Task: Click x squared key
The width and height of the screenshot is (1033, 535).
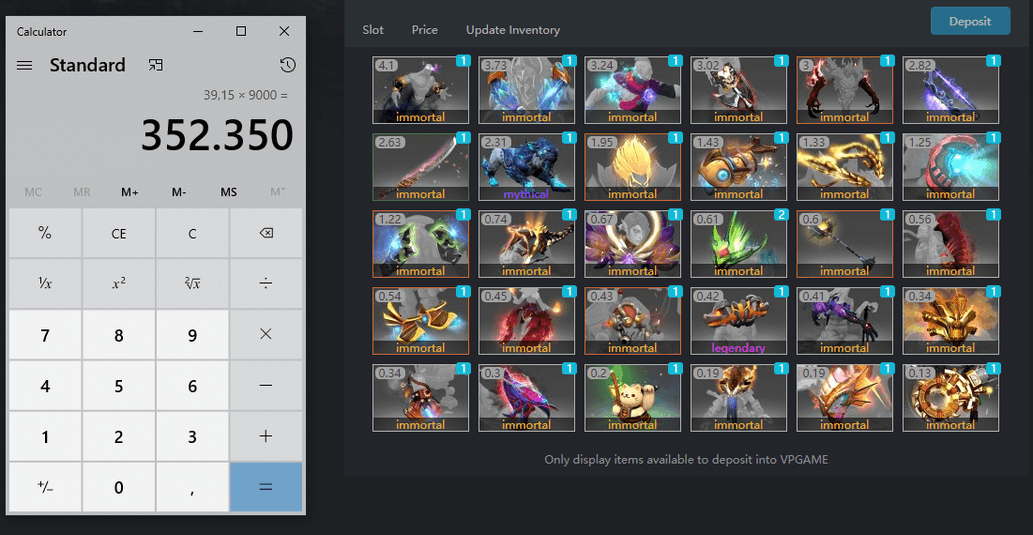Action: click(x=119, y=284)
